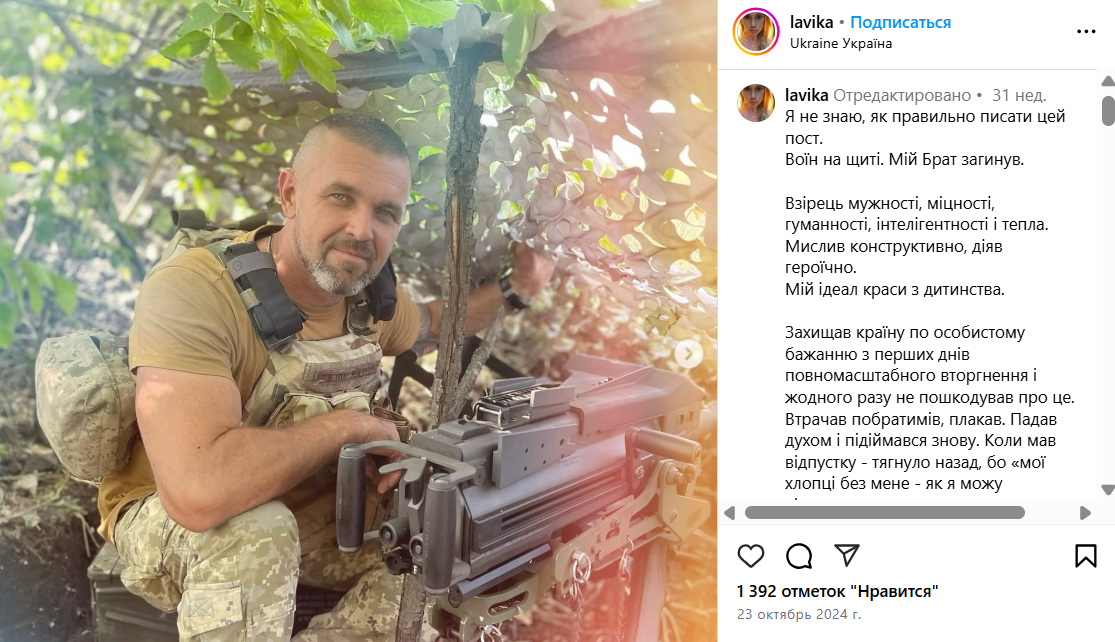Open lavika username in the post header
Viewport: 1115px width, 642px height.
(x=811, y=22)
